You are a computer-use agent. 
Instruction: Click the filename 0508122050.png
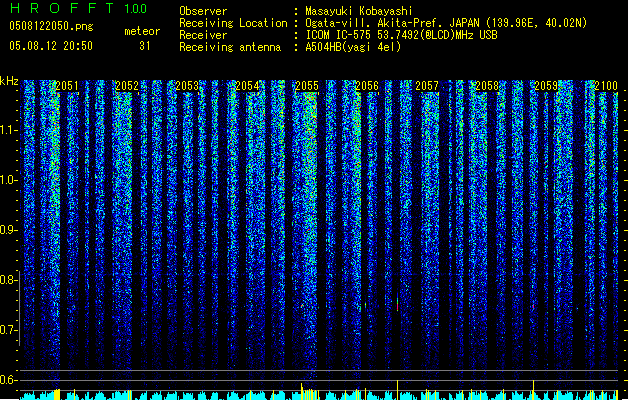click(51, 26)
